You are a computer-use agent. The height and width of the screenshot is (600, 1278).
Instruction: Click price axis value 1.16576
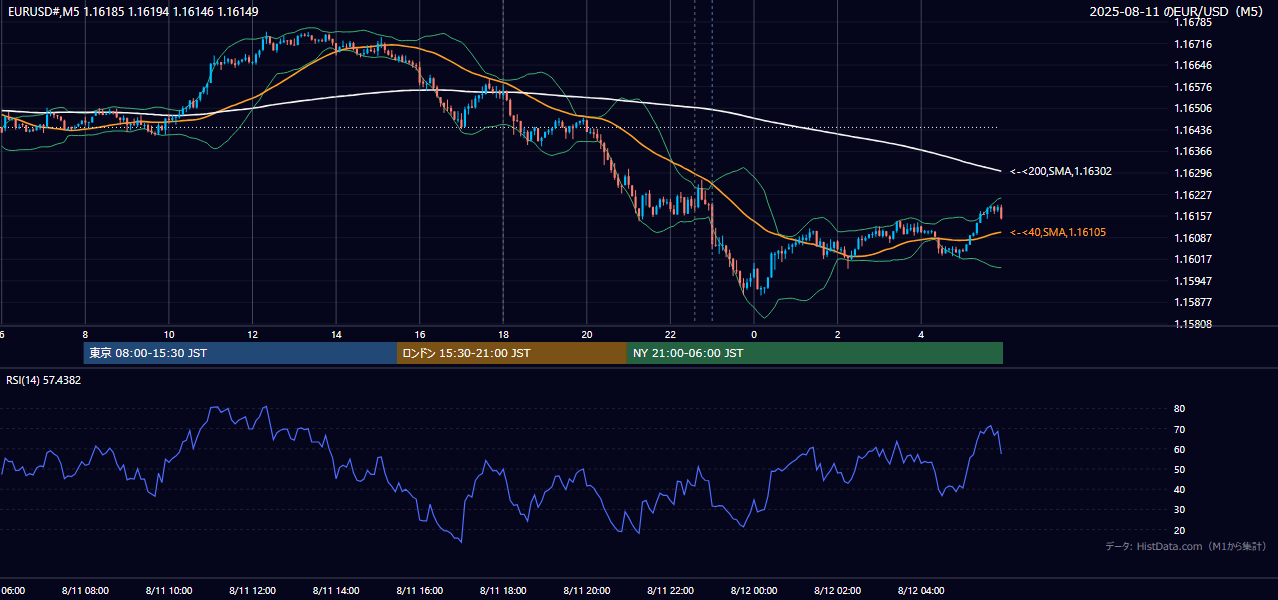[1194, 87]
